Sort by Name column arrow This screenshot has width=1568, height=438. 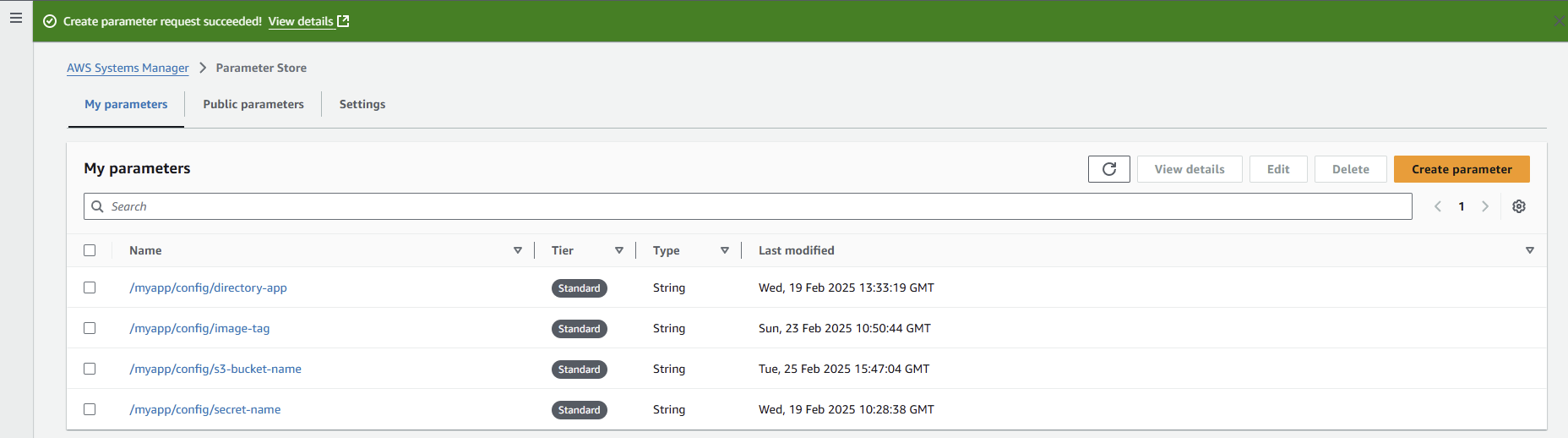coord(517,250)
